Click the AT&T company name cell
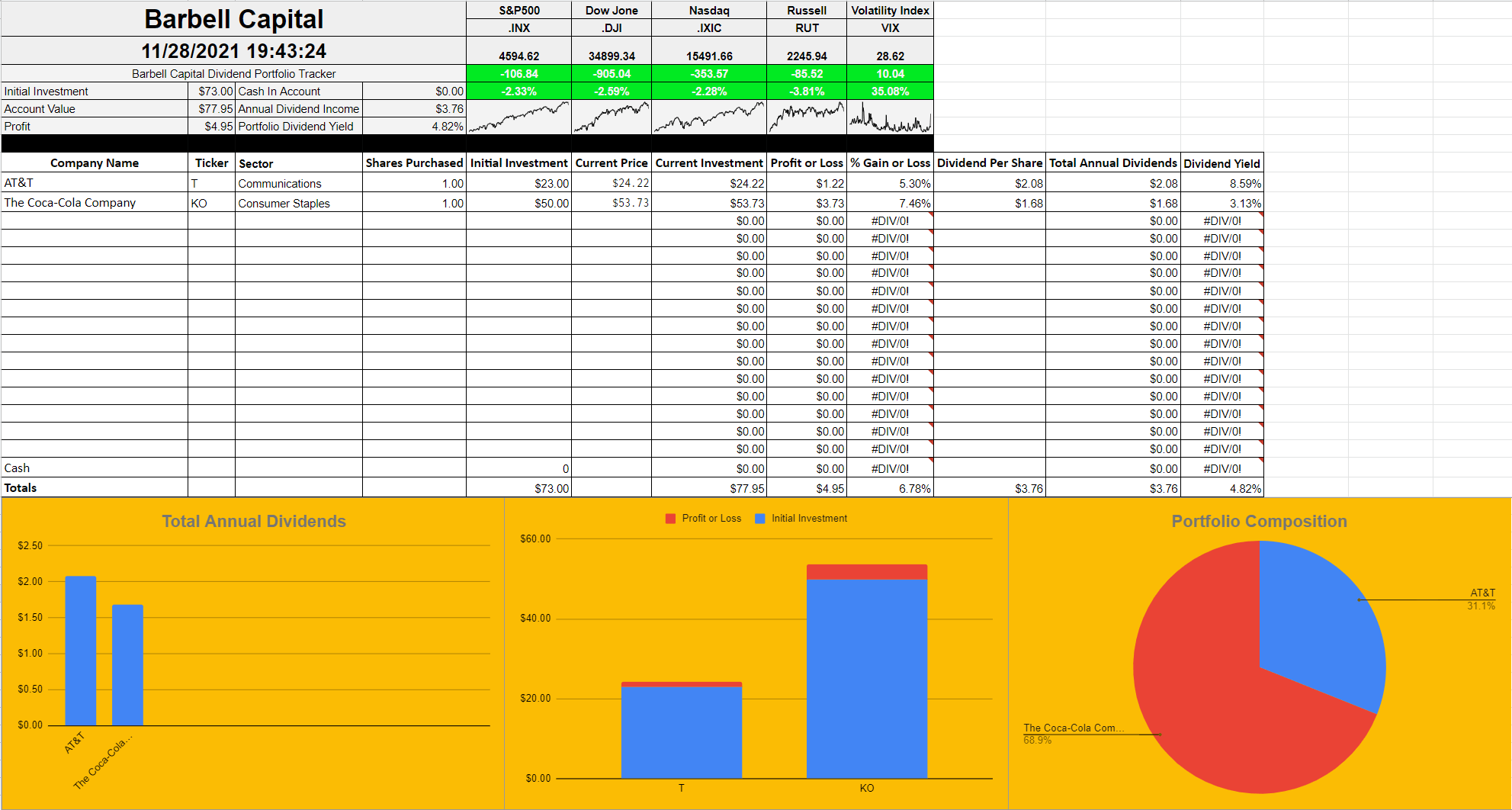 (x=95, y=183)
